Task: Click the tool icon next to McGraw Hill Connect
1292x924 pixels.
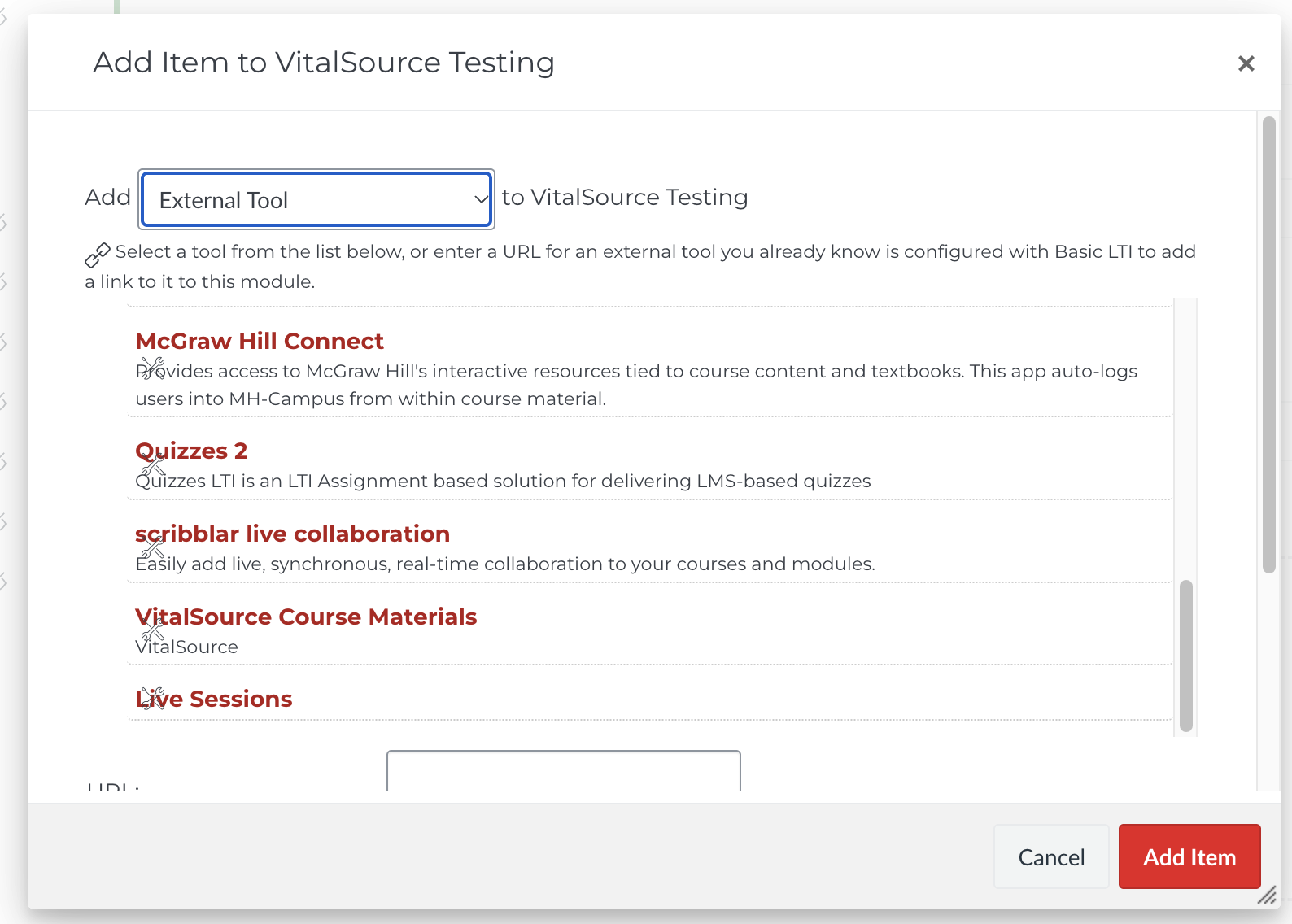Action: [x=152, y=369]
